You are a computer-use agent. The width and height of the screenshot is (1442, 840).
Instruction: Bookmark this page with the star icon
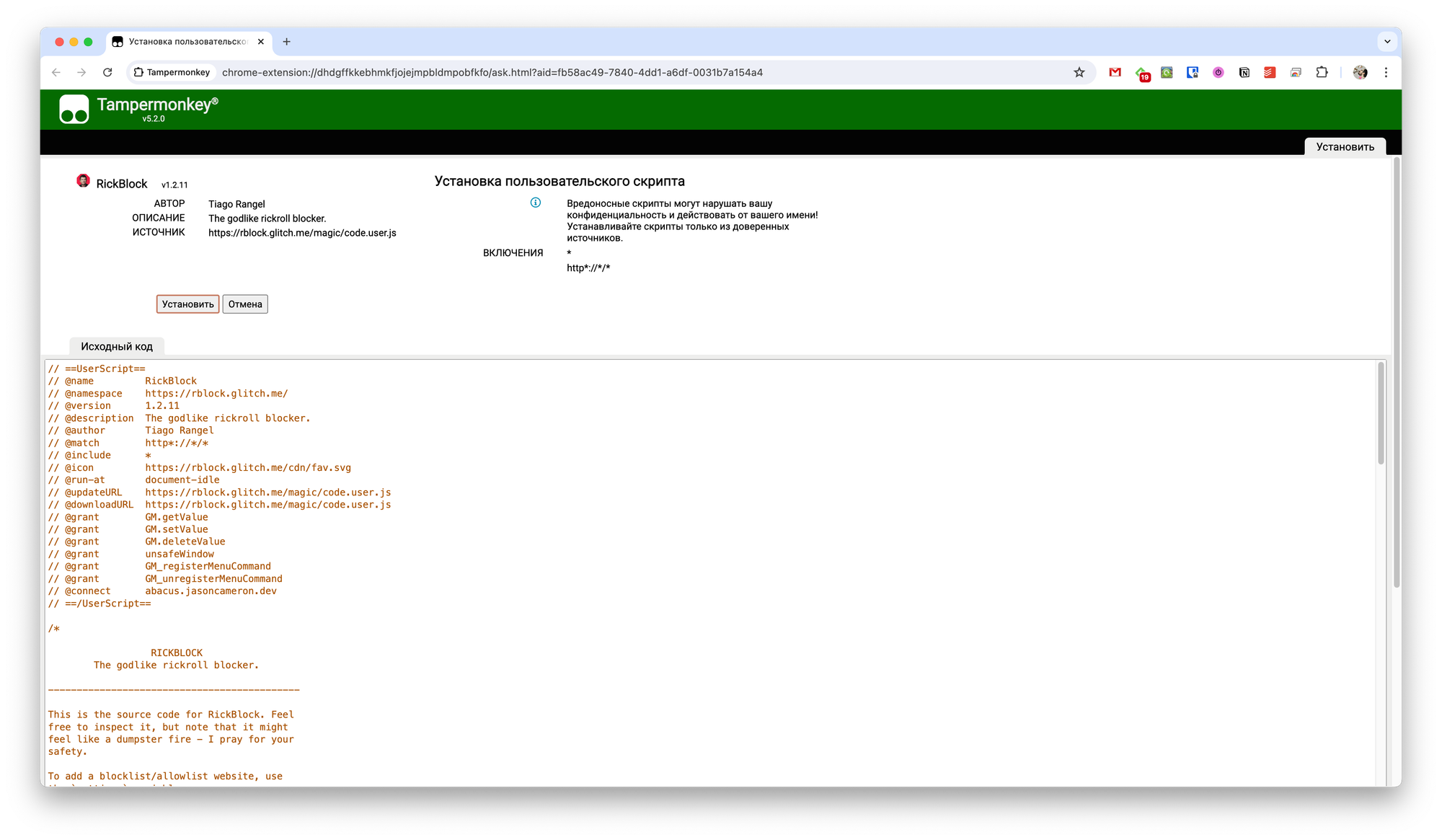click(1079, 72)
